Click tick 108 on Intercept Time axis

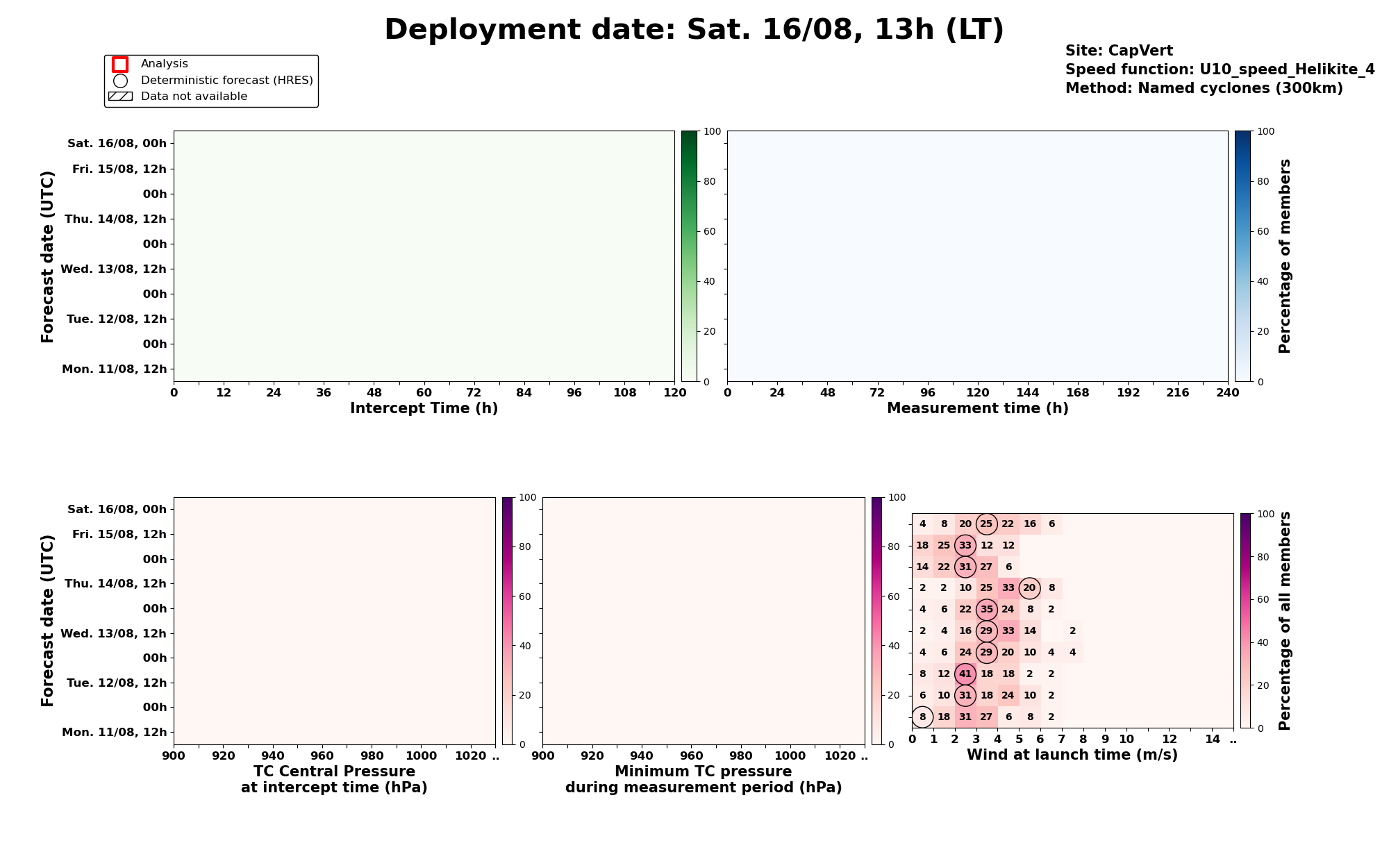pyautogui.click(x=624, y=393)
